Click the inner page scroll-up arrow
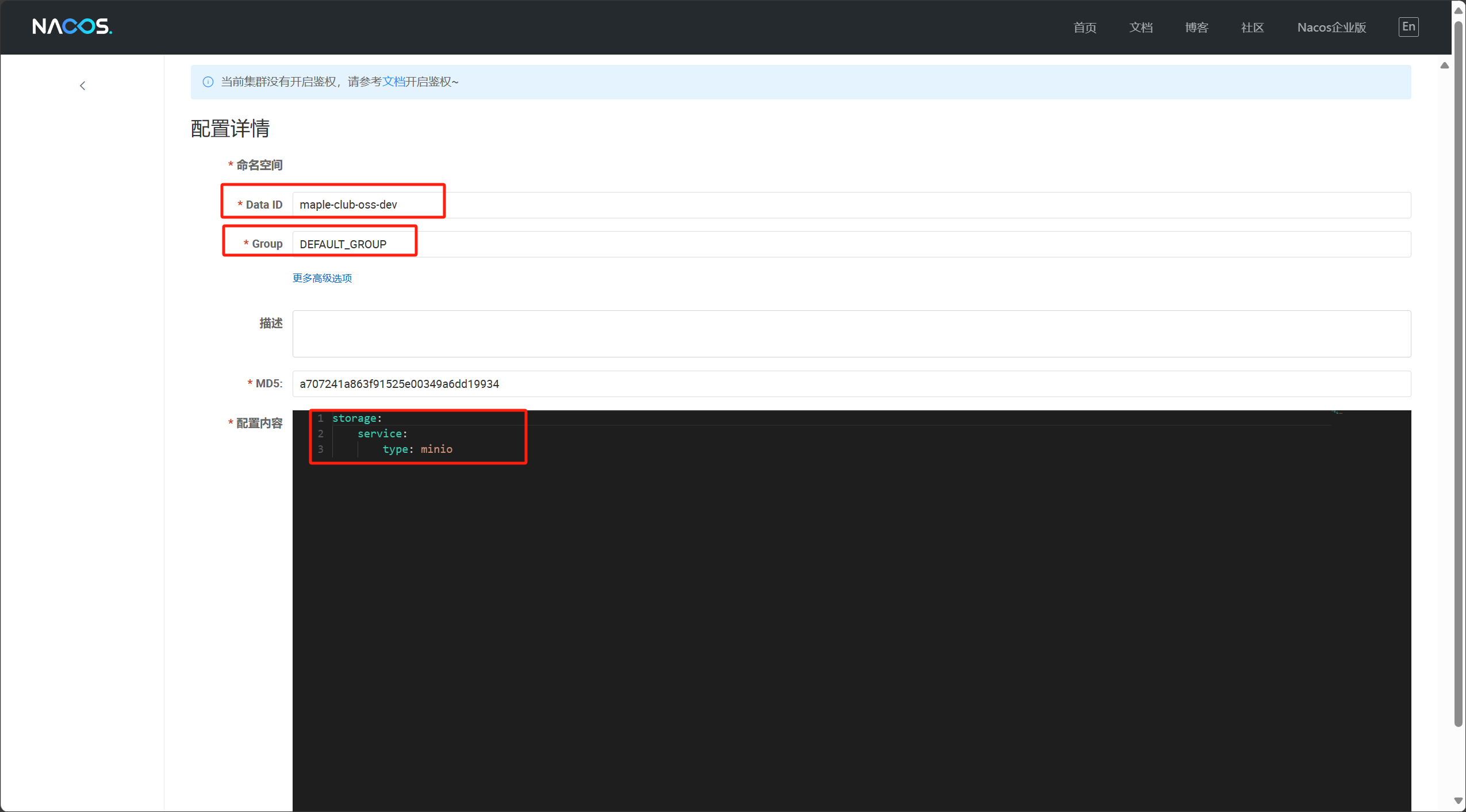The image size is (1466, 812). pyautogui.click(x=1444, y=66)
